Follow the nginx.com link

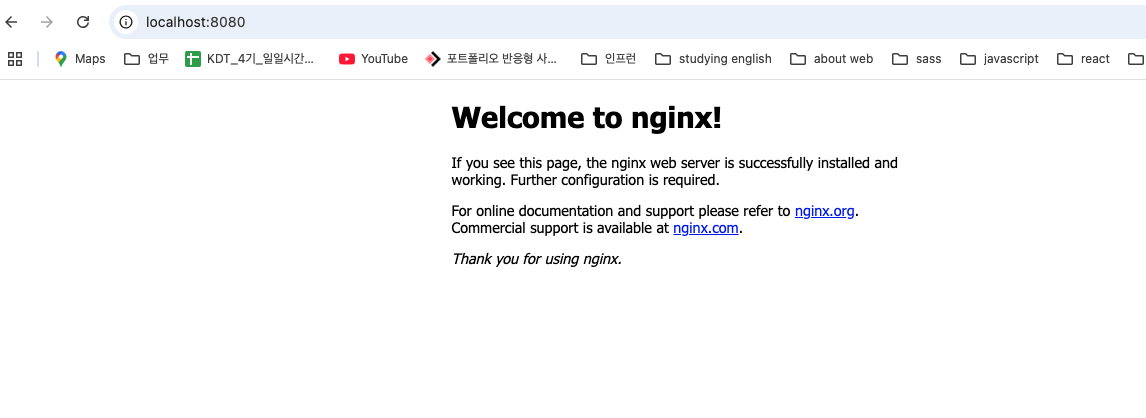706,228
